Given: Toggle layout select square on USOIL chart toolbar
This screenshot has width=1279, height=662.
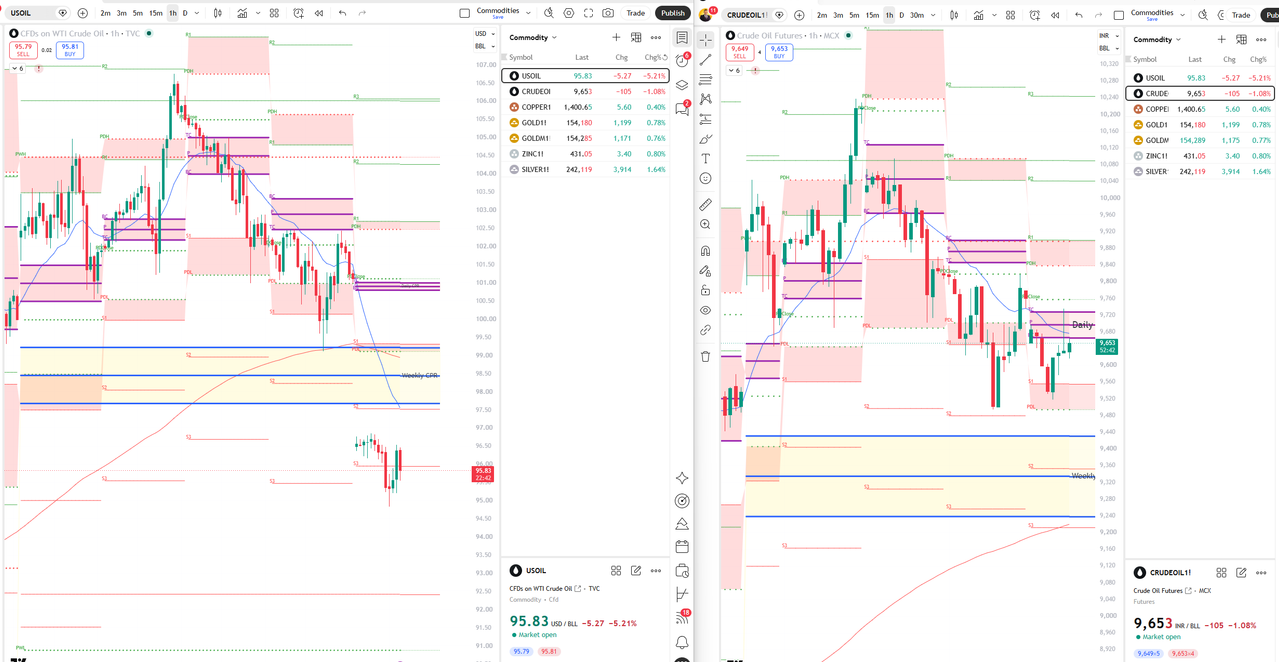Looking at the screenshot, I should click(x=464, y=13).
